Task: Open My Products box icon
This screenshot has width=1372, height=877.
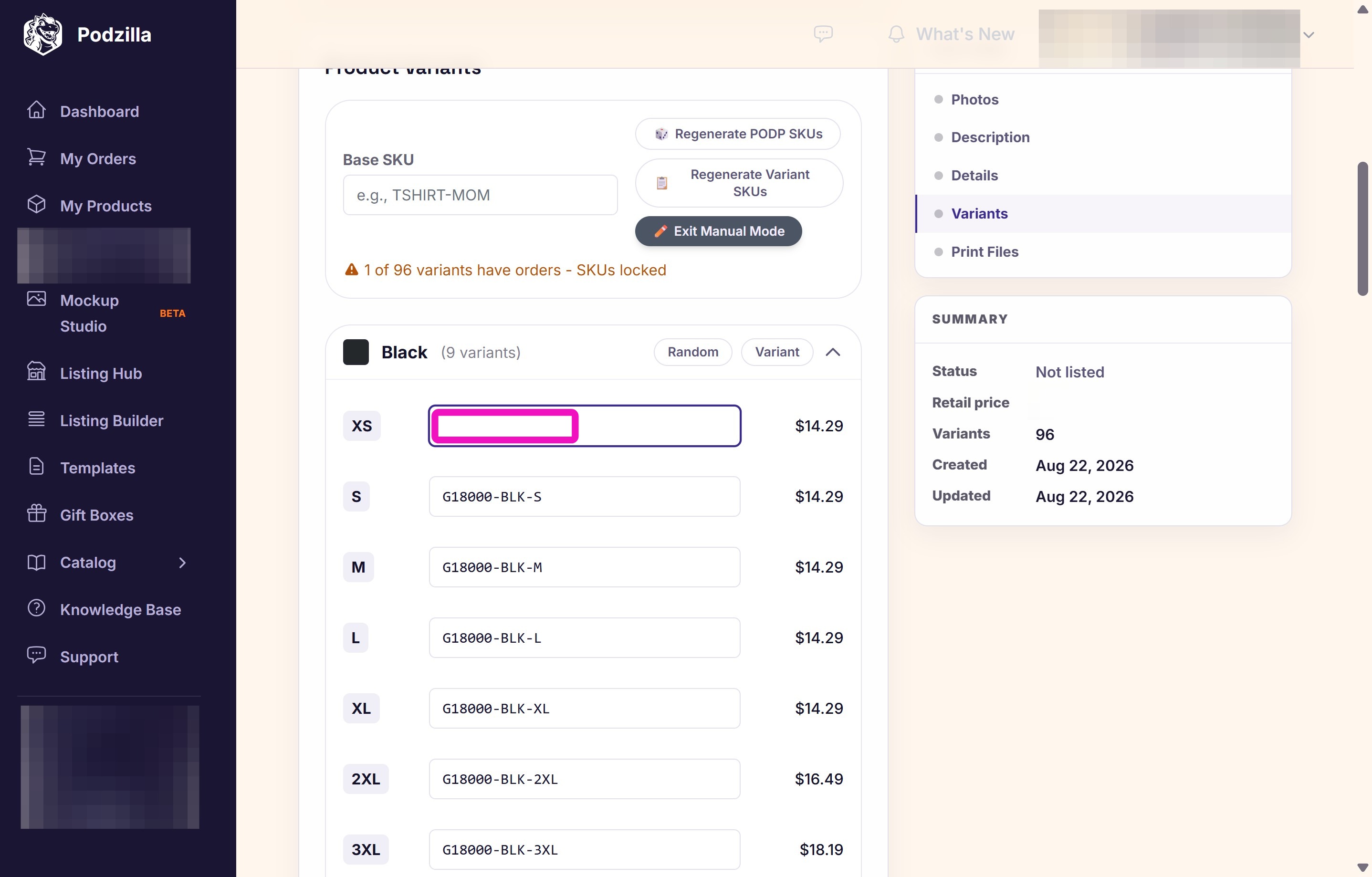Action: pos(36,205)
